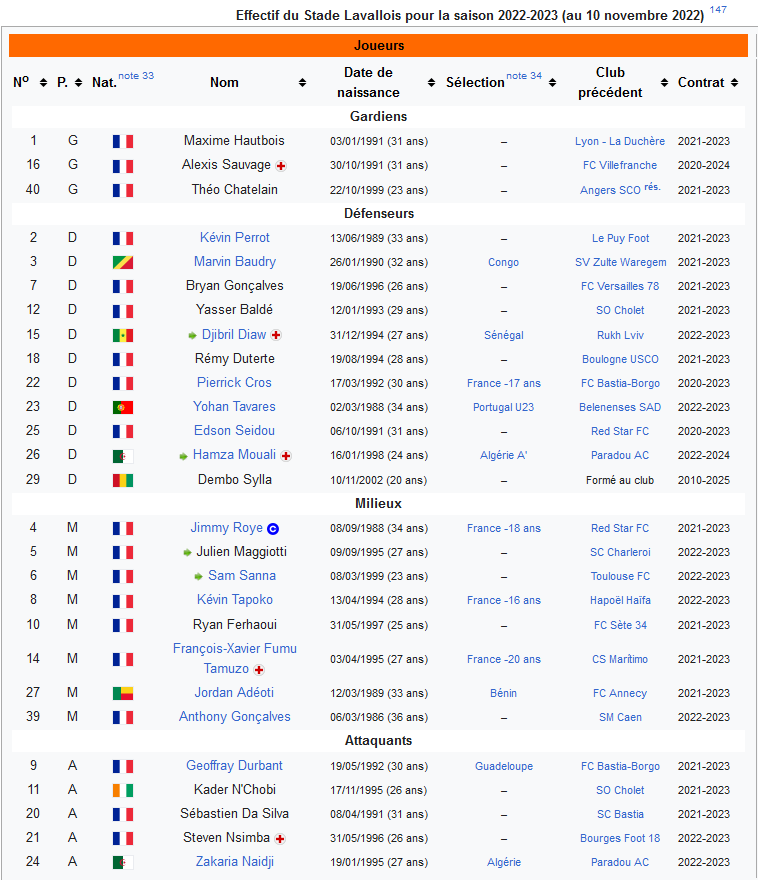Click France flag in Kévin Perrot row

[123, 239]
